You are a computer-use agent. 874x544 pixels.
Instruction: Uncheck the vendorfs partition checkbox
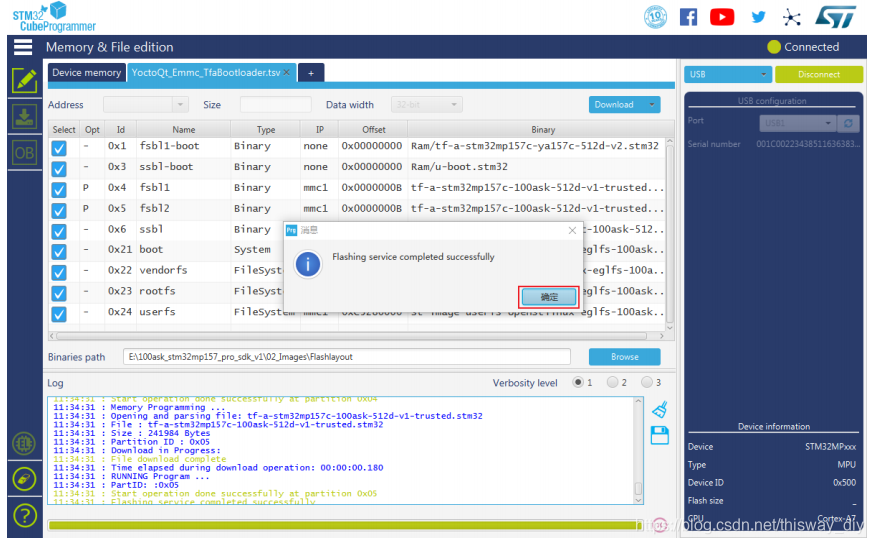(x=59, y=273)
